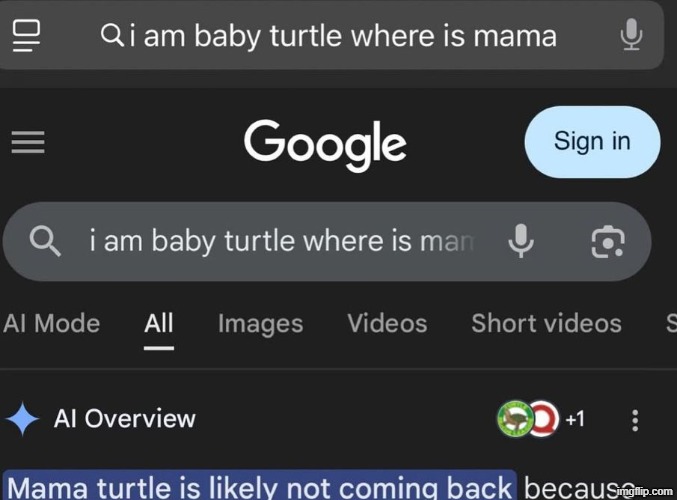Screen dimensions: 677x500
Task: Click the Google search text field
Action: [x=280, y=241]
